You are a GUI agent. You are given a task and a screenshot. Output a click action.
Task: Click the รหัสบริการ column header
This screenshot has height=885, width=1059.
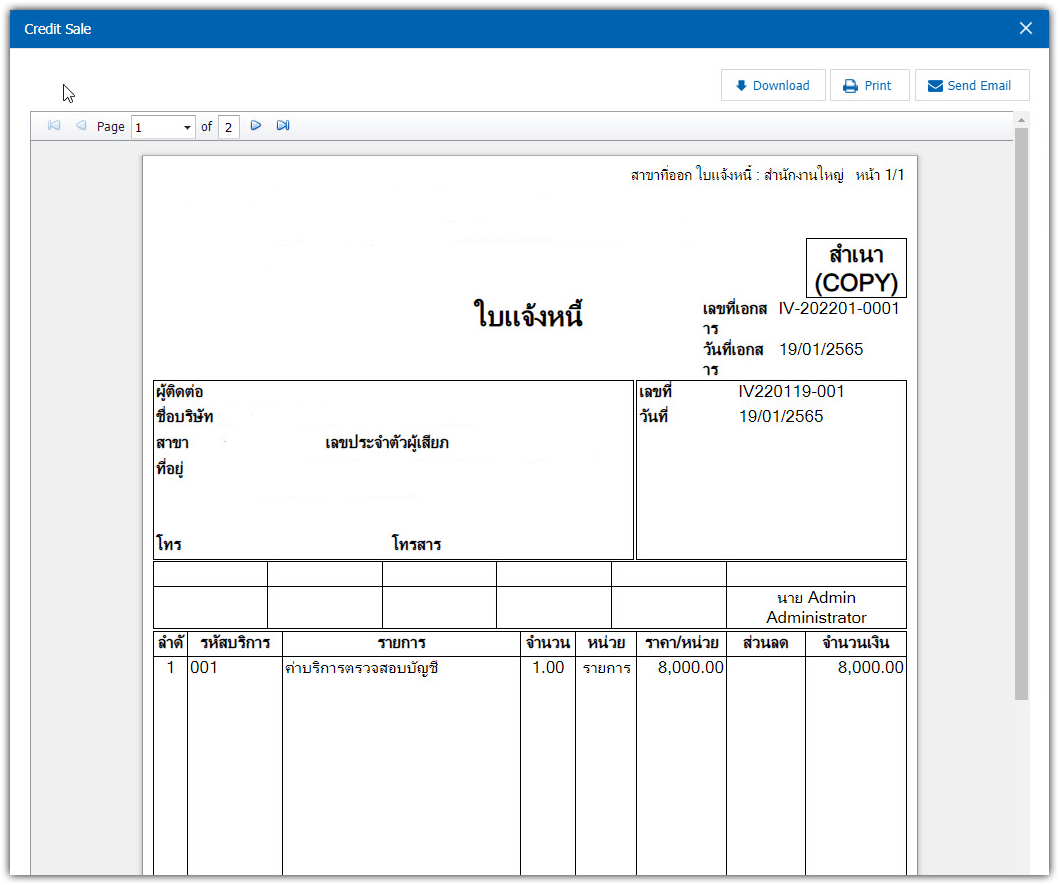[235, 643]
